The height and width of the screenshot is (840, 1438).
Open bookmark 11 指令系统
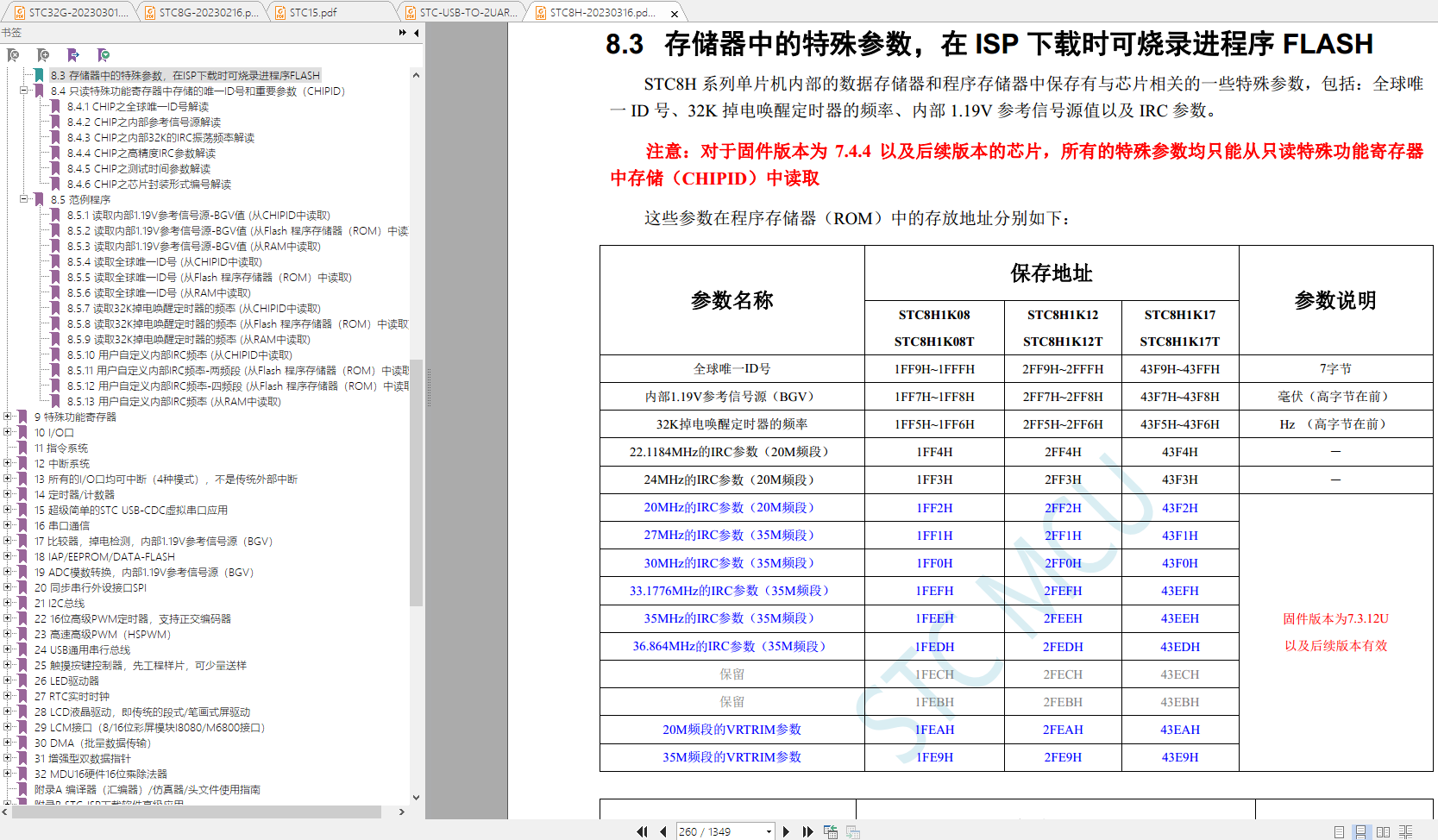[x=61, y=448]
